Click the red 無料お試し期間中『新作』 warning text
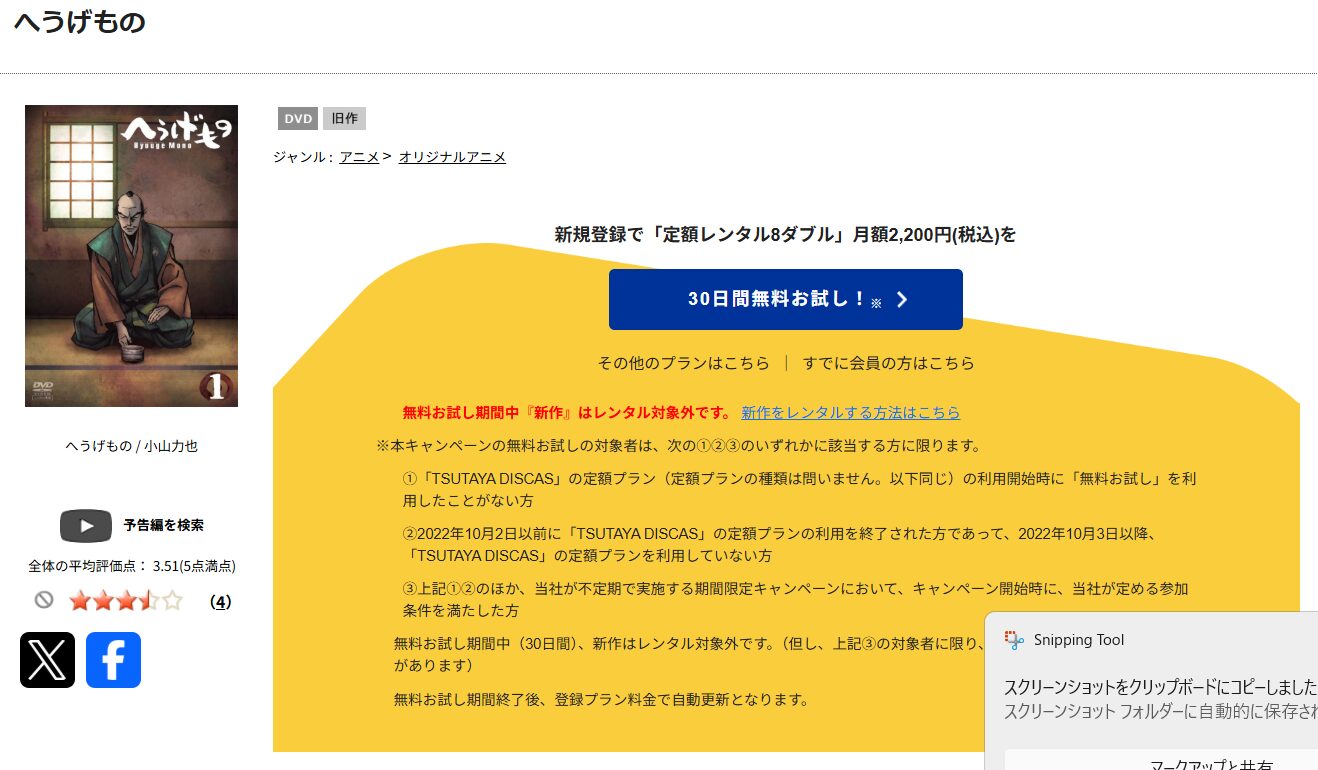 tap(567, 412)
